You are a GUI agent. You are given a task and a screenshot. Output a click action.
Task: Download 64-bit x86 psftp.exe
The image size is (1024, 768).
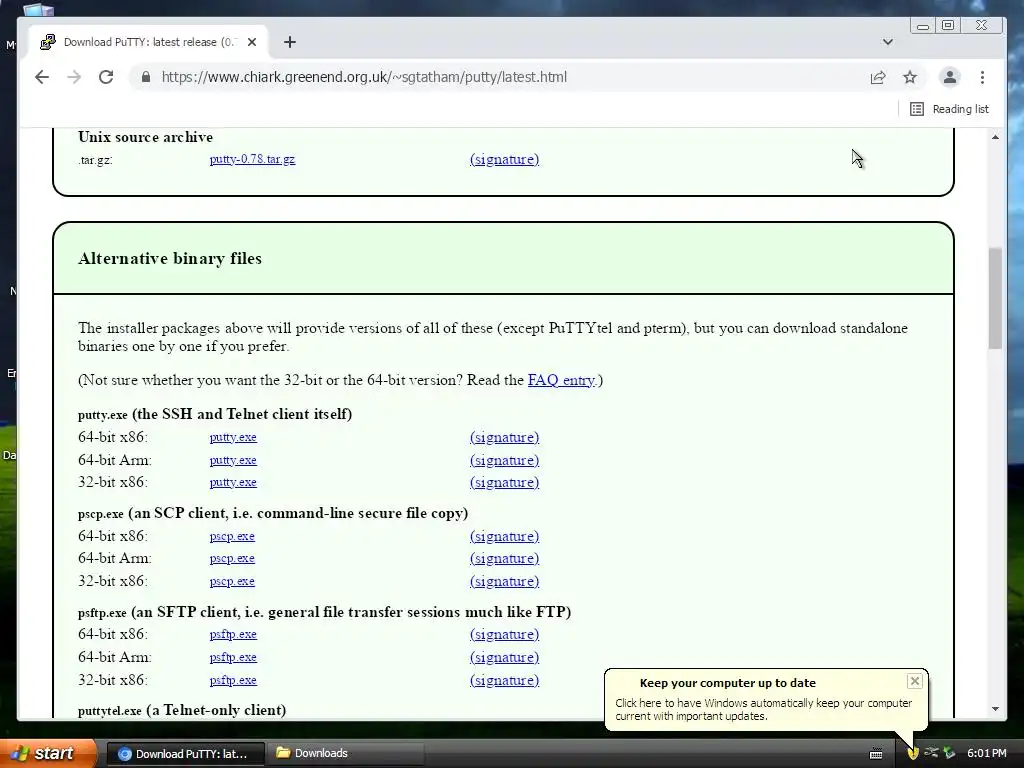point(233,634)
